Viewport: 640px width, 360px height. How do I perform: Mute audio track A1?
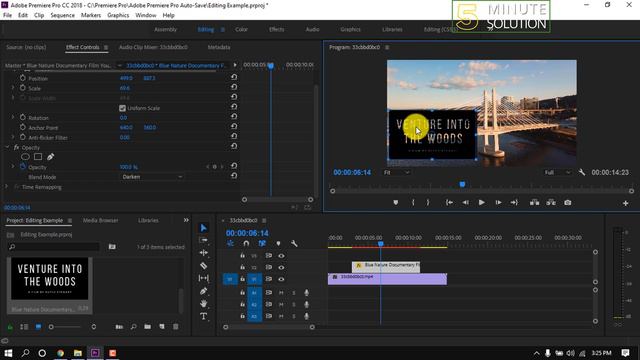281,293
